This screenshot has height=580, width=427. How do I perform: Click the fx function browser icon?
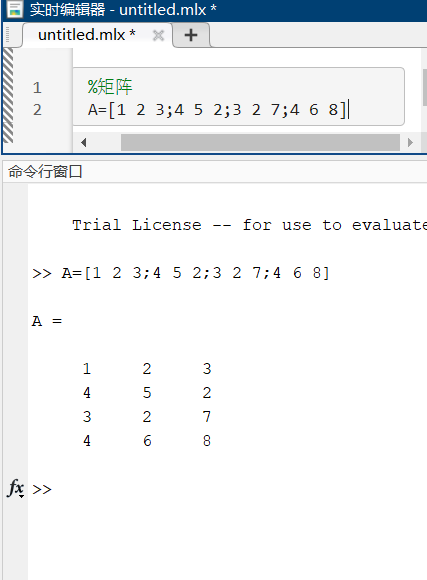[16, 488]
